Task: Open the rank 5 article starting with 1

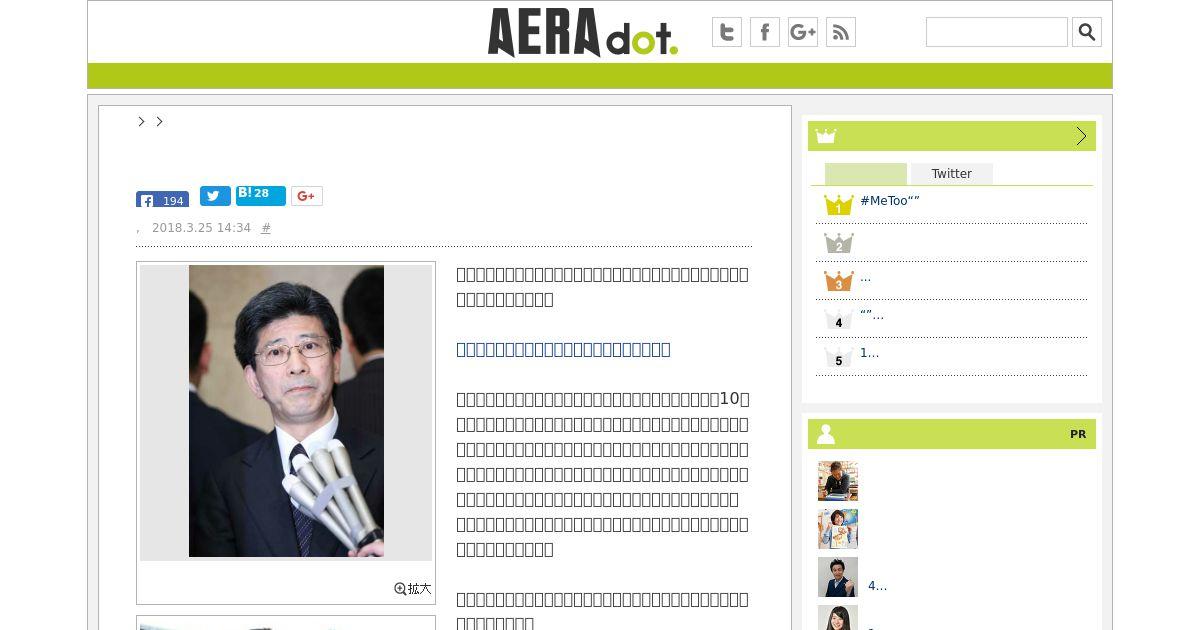Action: point(870,353)
